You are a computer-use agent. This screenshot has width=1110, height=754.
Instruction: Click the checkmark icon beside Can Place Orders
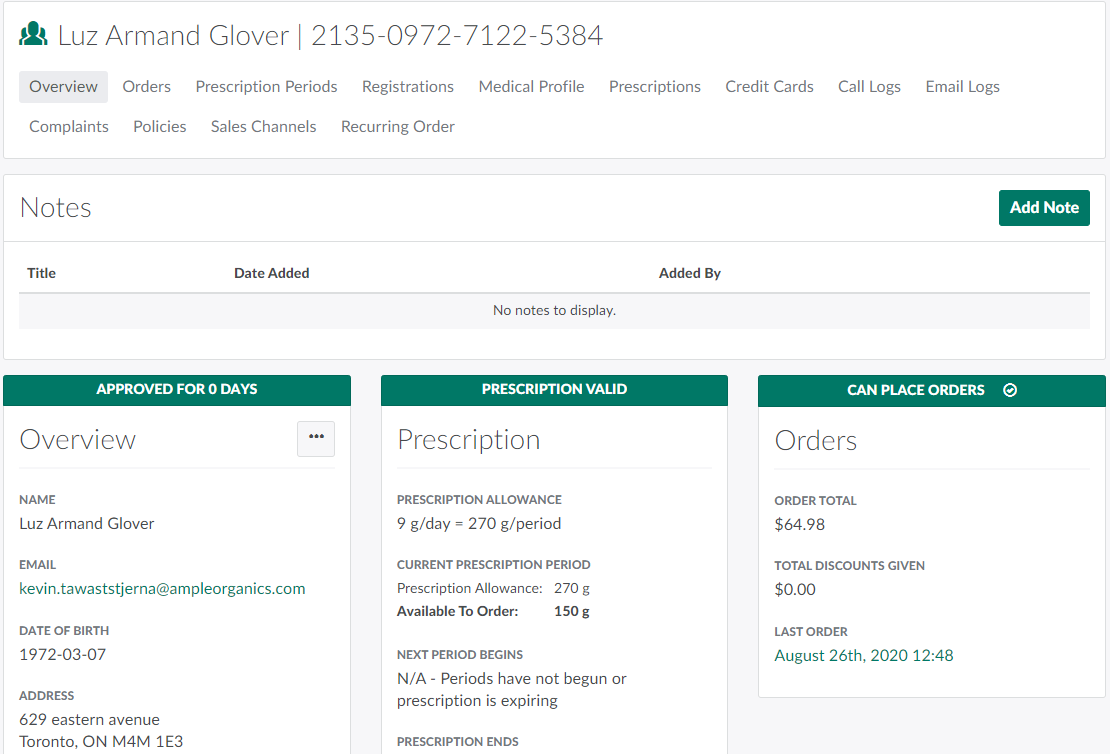pos(1010,390)
